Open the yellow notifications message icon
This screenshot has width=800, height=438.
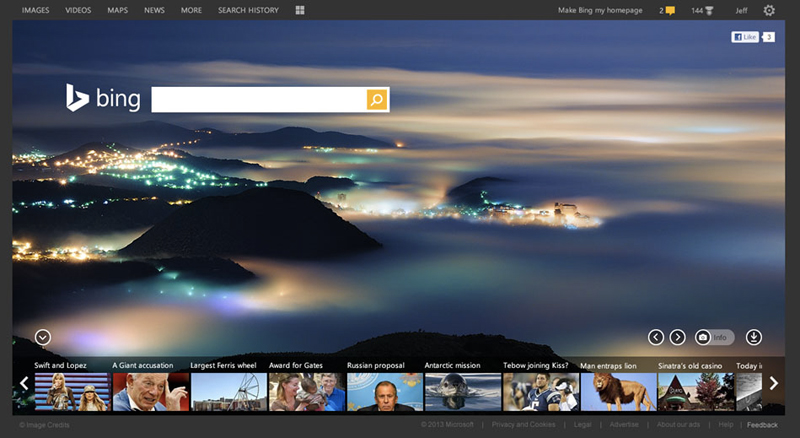coord(670,11)
